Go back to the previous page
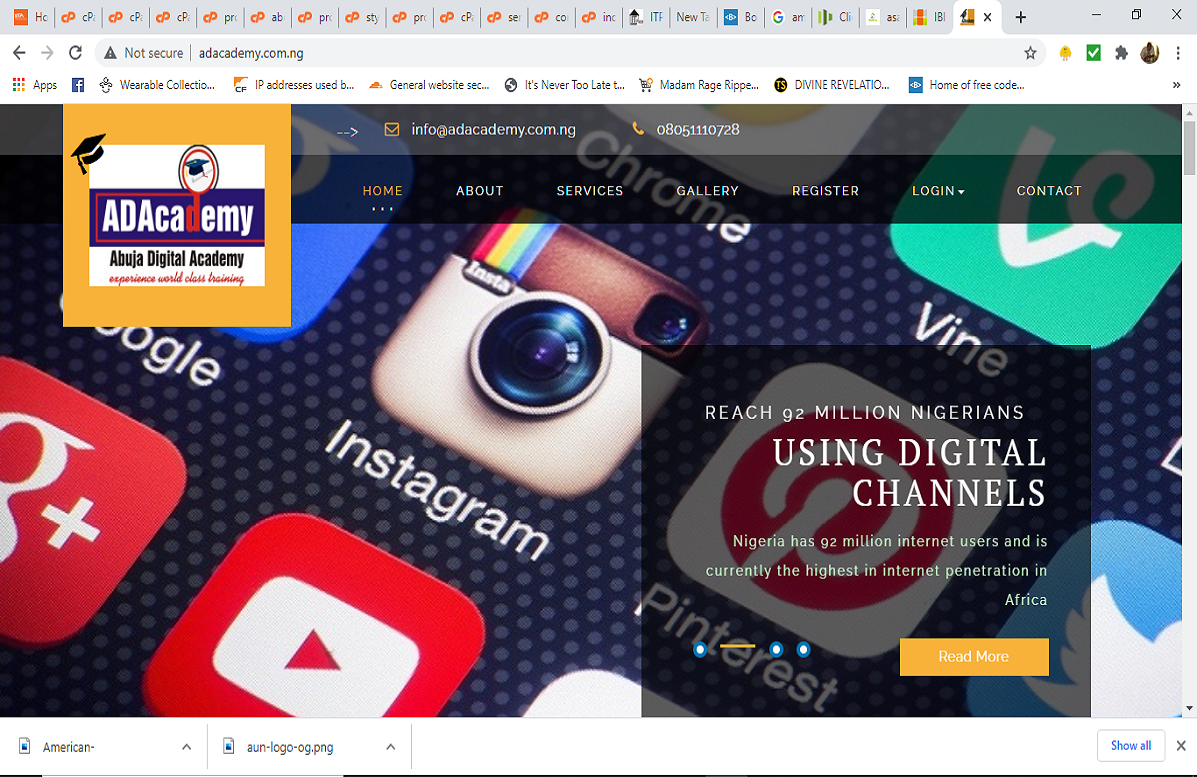This screenshot has height=777, width=1197. [x=19, y=53]
